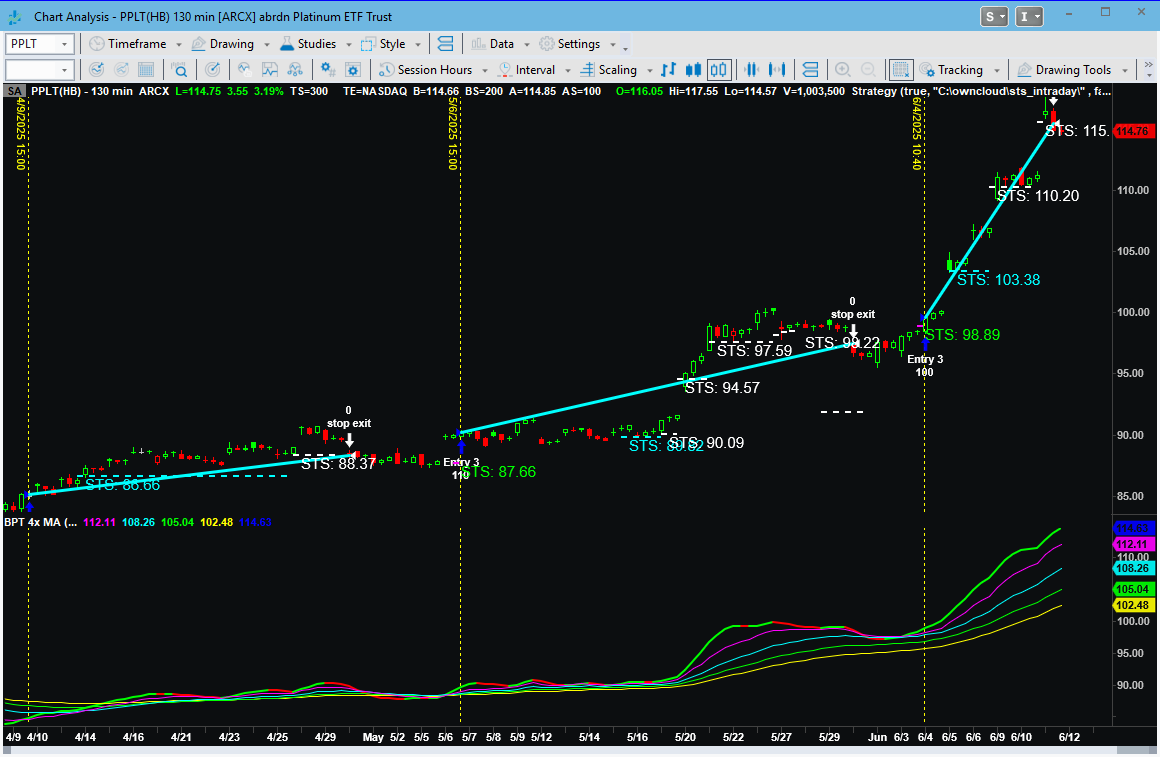
Task: Click the second circular chart-arrow toolbar icon
Action: pos(122,70)
